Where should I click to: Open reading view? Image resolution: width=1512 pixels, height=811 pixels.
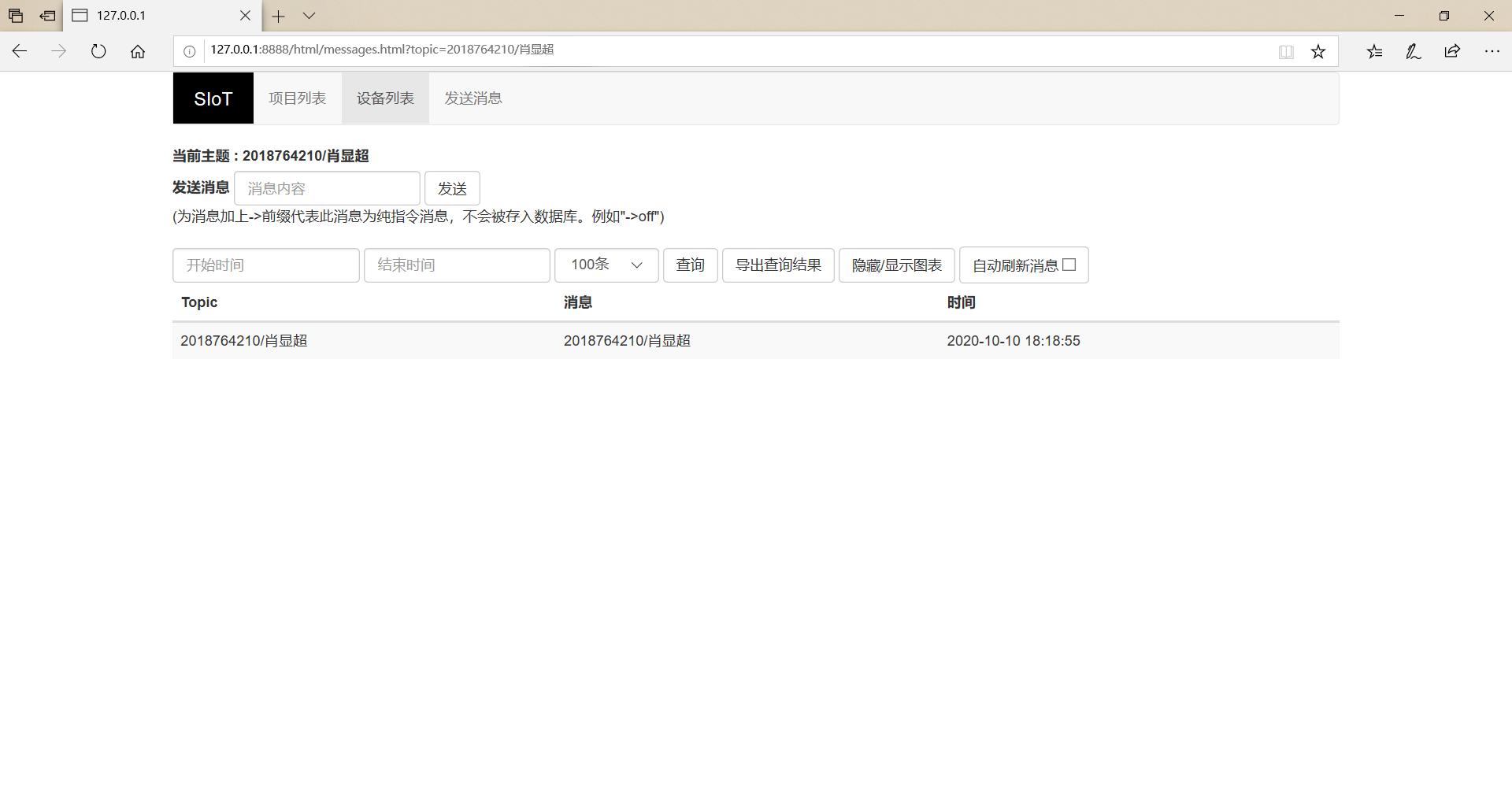click(x=1286, y=50)
